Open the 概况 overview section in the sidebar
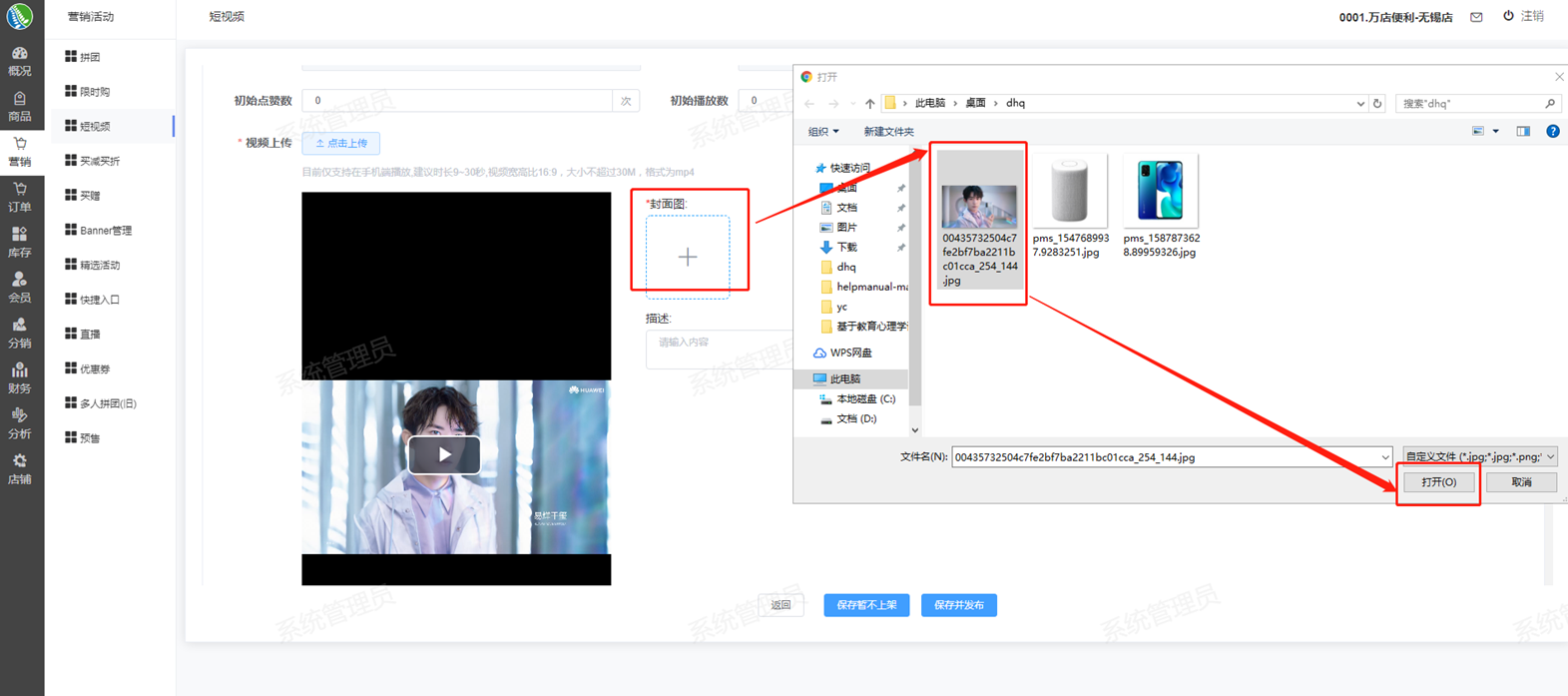The width and height of the screenshot is (1568, 696). point(20,61)
